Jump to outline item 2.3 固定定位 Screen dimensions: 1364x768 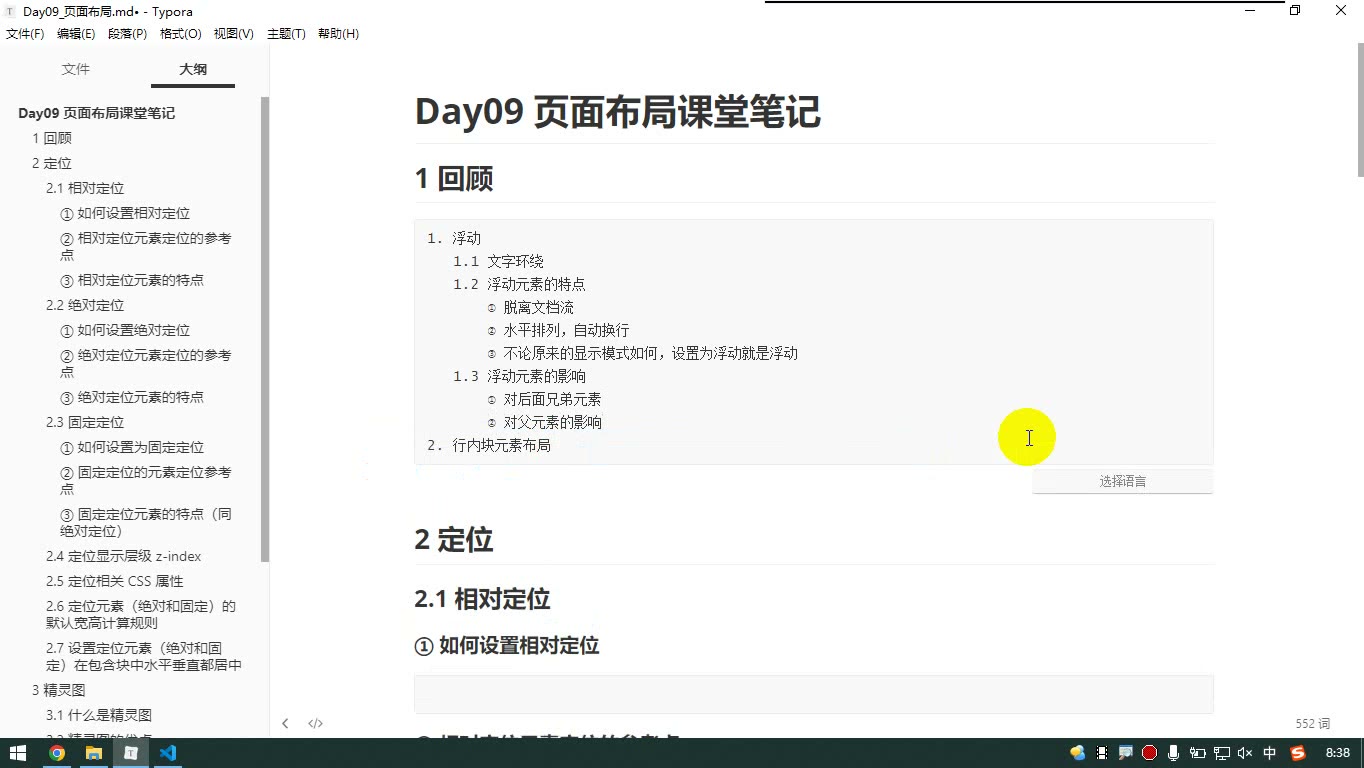[85, 422]
